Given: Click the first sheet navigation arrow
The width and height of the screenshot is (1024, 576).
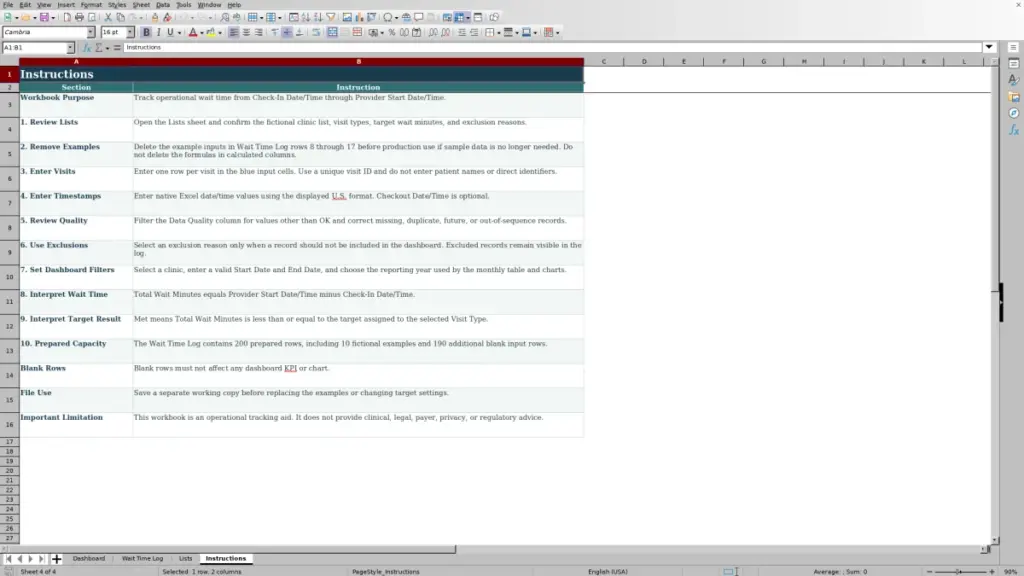Looking at the screenshot, I should 8,559.
